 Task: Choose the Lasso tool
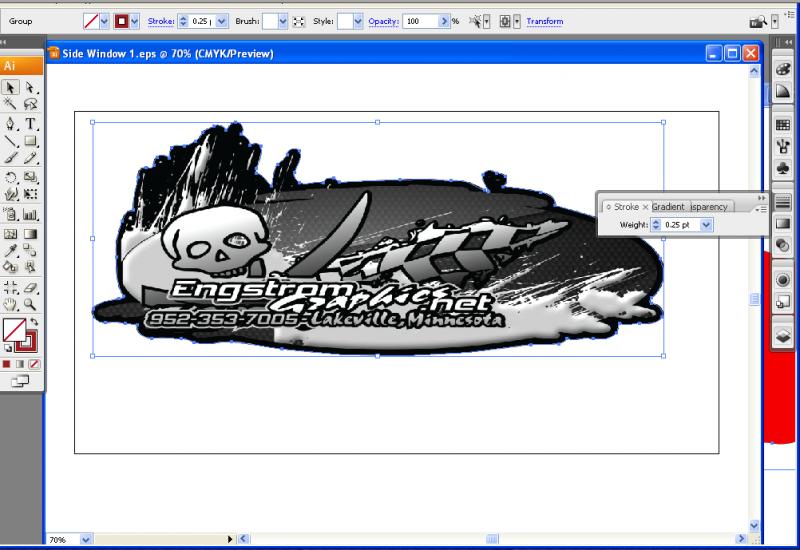pos(31,105)
